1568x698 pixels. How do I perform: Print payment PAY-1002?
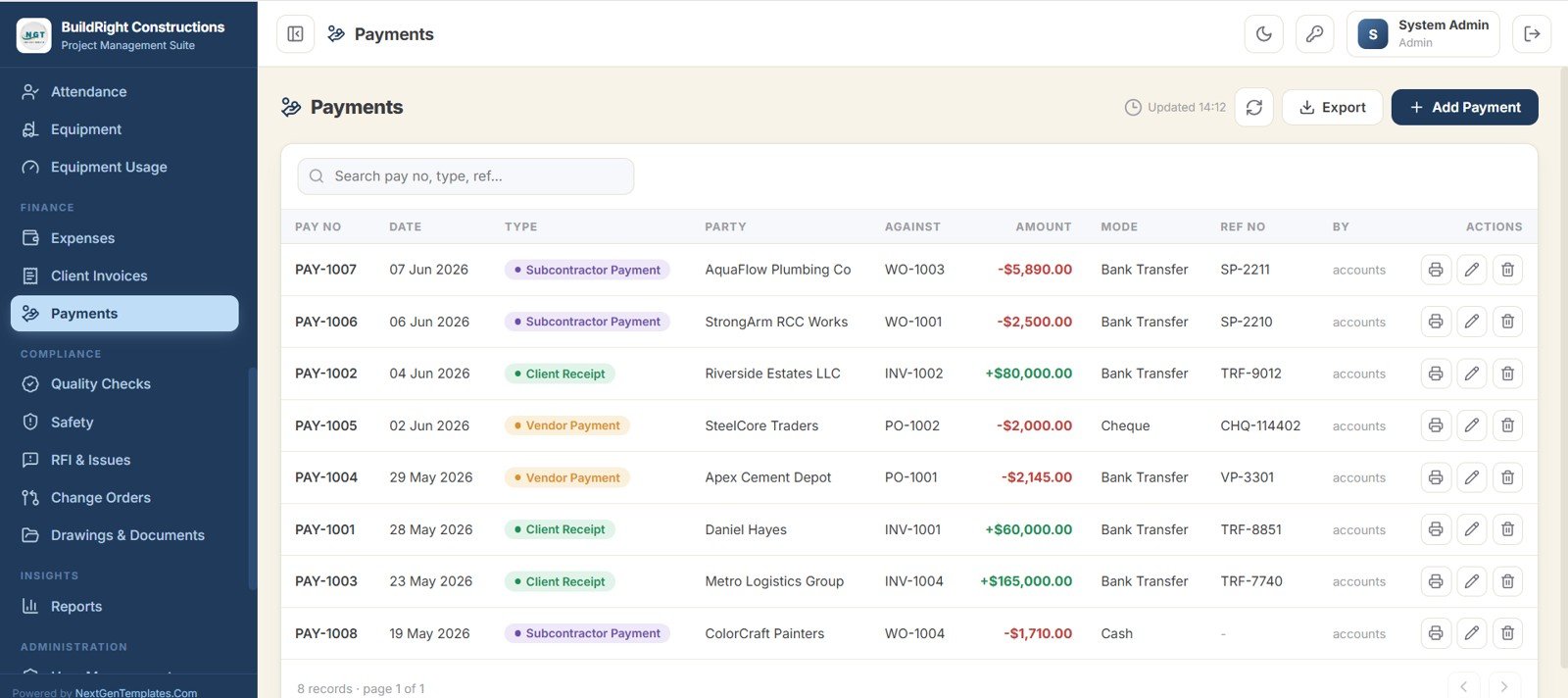coord(1436,374)
